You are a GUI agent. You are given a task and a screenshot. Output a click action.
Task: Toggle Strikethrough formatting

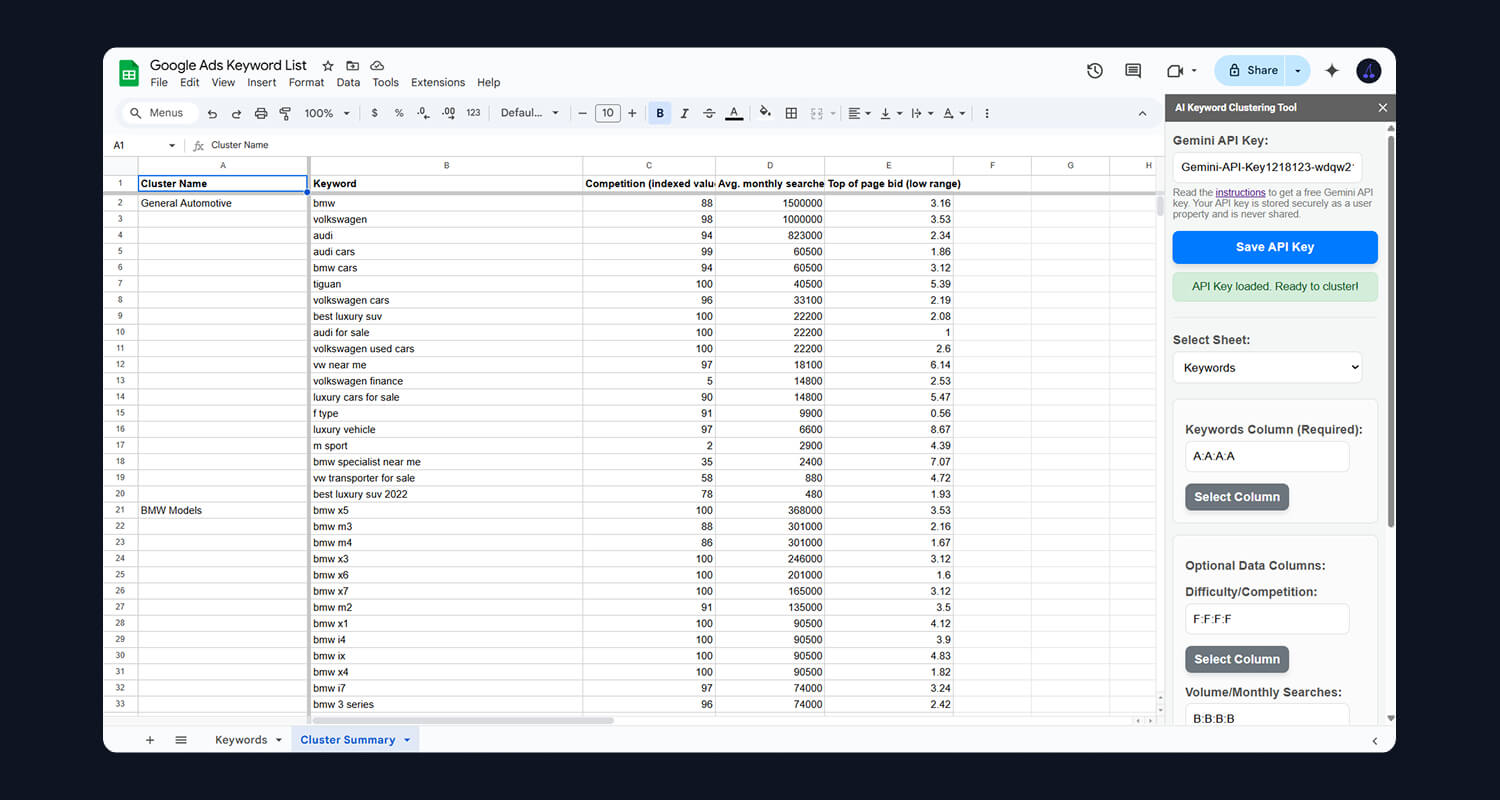coord(710,113)
